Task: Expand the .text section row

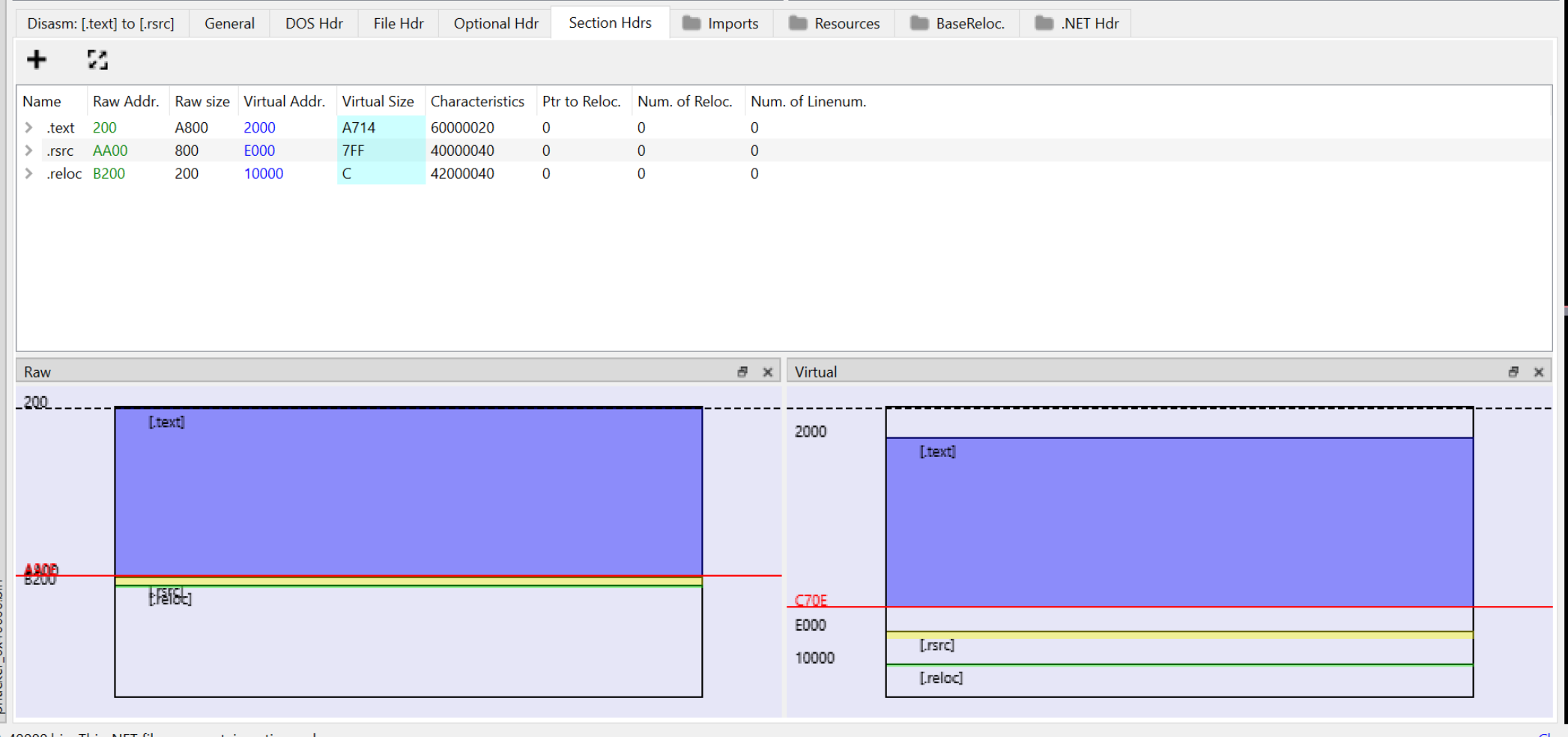Action: 28,127
